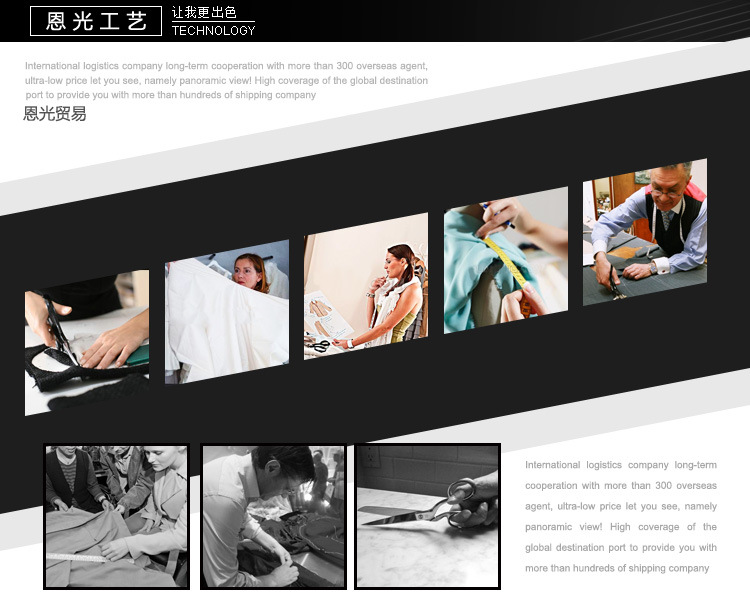Open the black-and-white group examining cloth photo
Viewport: 750px width, 608px height.
click(x=116, y=516)
